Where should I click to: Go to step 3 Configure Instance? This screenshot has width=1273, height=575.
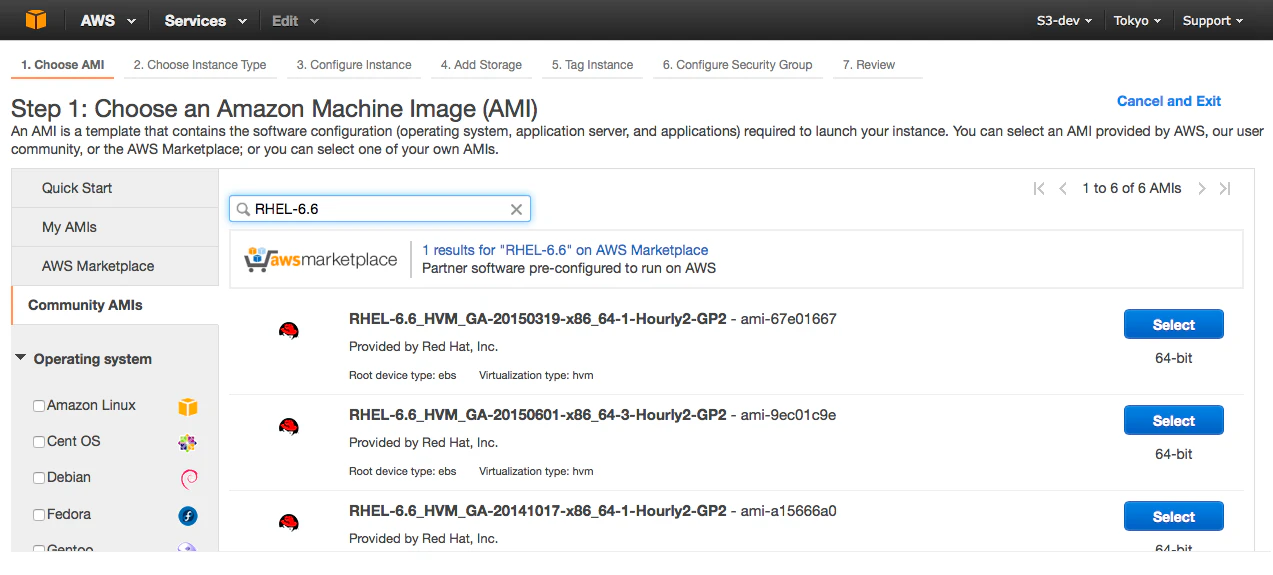point(354,65)
